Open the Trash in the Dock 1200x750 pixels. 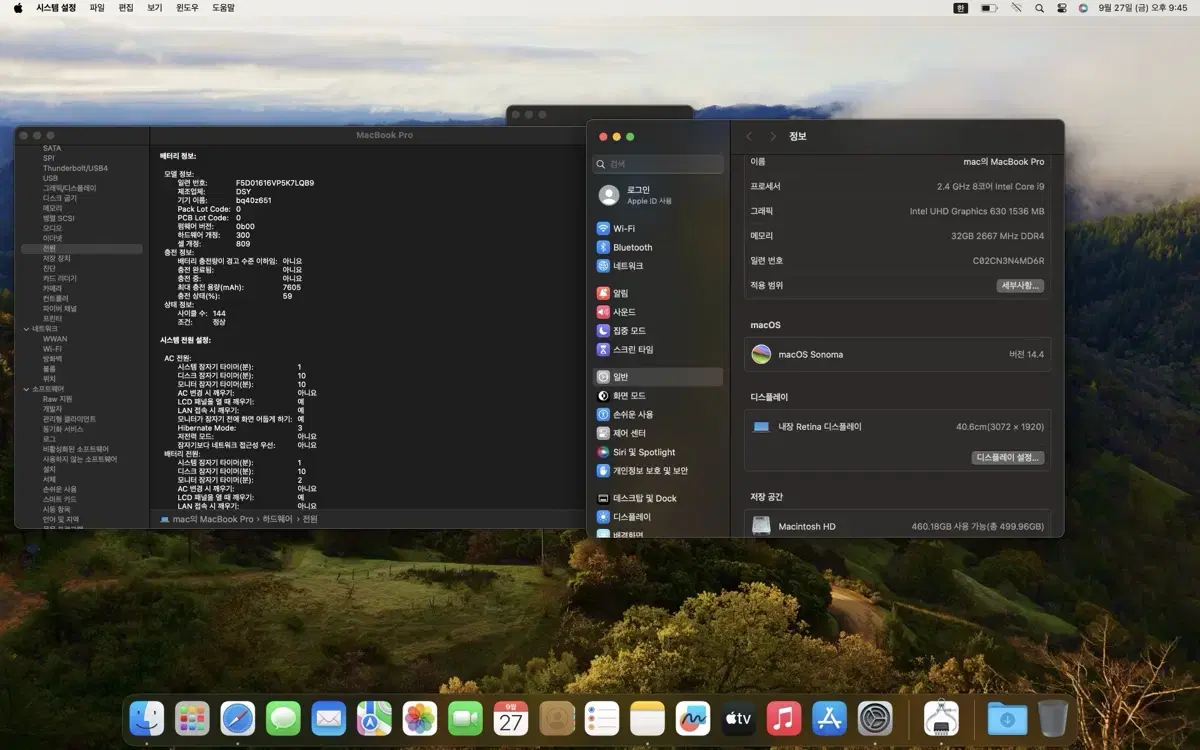pyautogui.click(x=1053, y=718)
